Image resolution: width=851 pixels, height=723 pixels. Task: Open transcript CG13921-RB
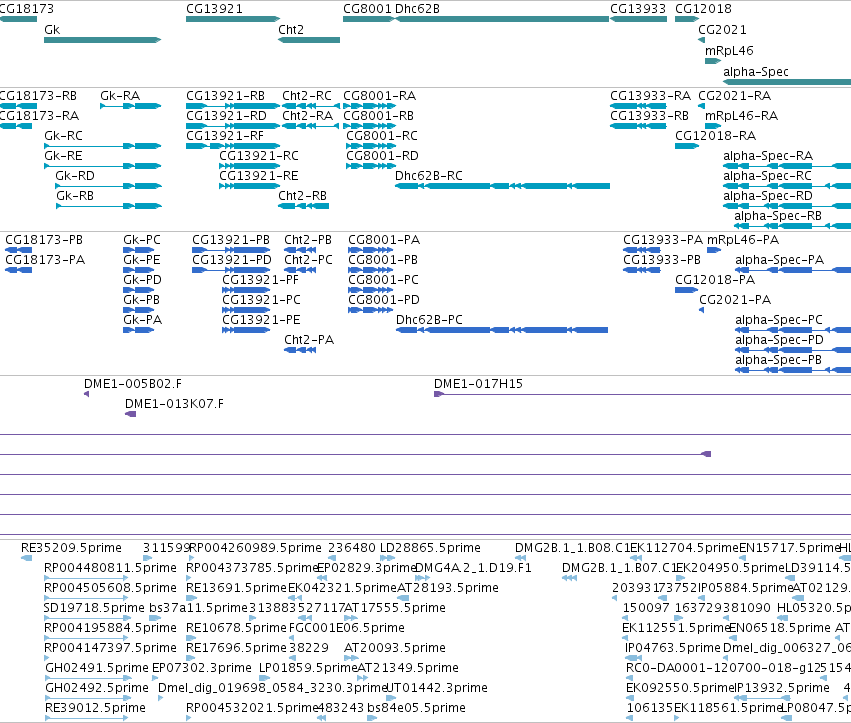click(x=225, y=96)
